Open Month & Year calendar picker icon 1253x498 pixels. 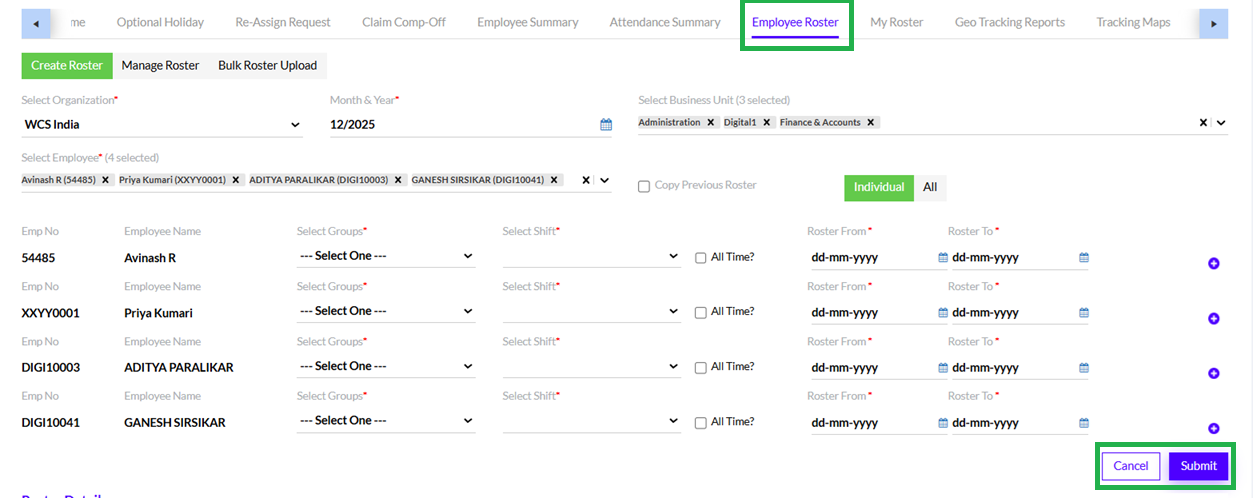coord(606,125)
